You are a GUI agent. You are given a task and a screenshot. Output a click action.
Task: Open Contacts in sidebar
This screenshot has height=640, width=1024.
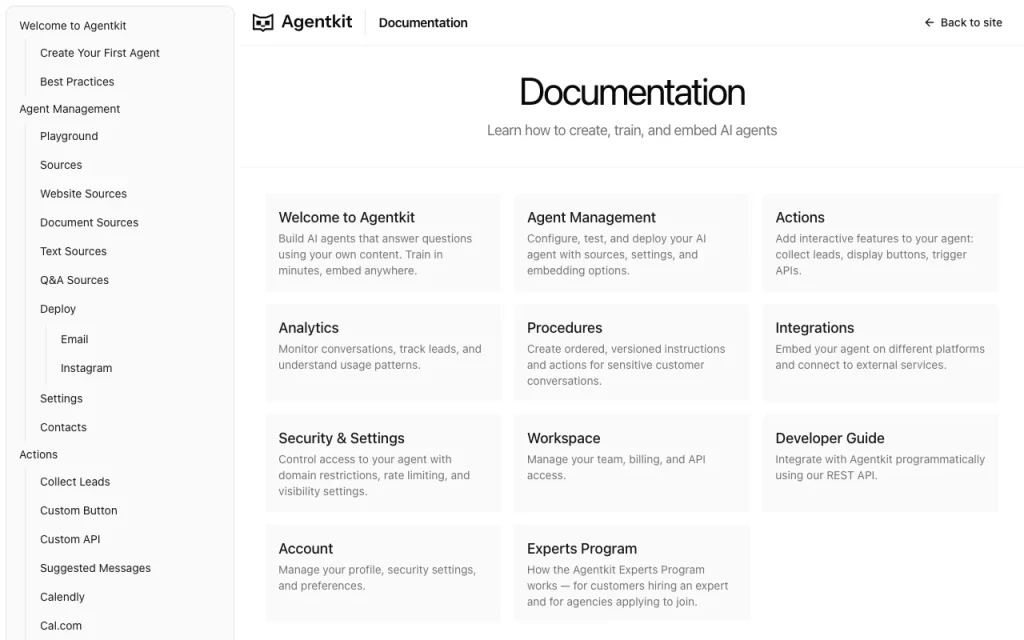(x=63, y=427)
